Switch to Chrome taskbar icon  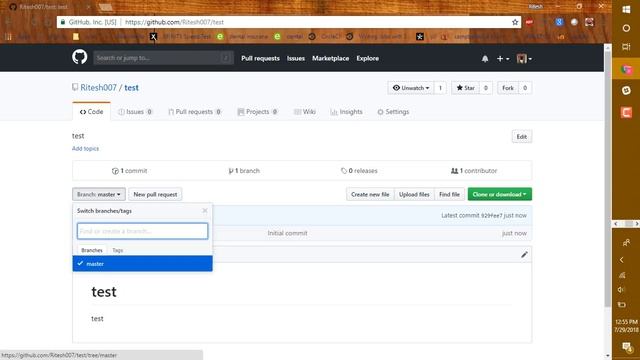coord(626,70)
